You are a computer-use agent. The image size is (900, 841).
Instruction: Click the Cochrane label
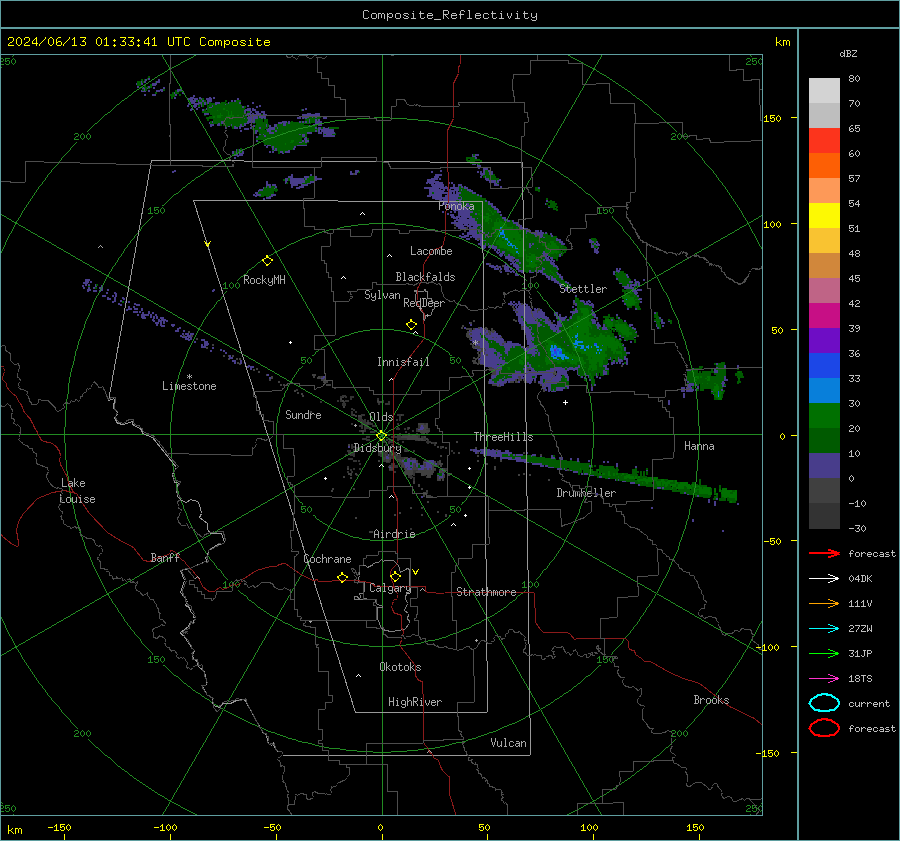point(327,559)
